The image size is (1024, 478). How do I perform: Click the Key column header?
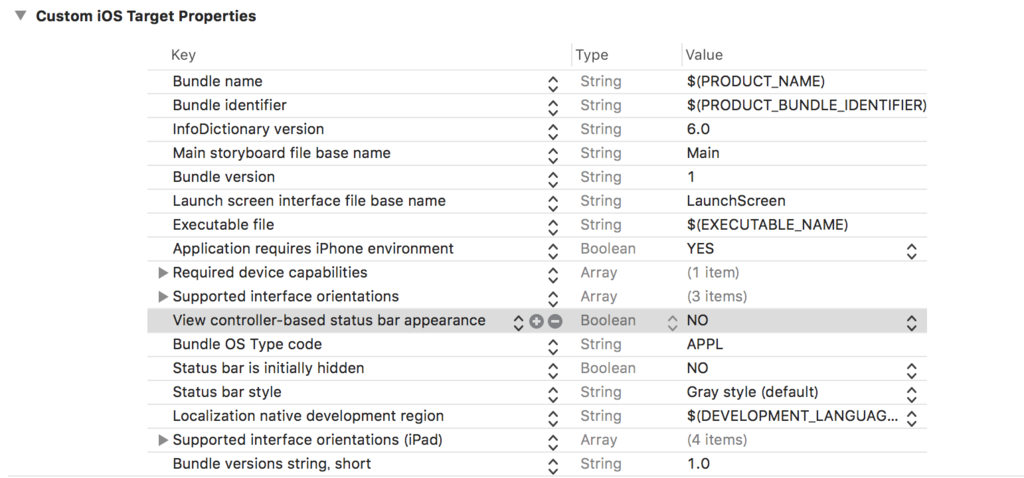183,55
